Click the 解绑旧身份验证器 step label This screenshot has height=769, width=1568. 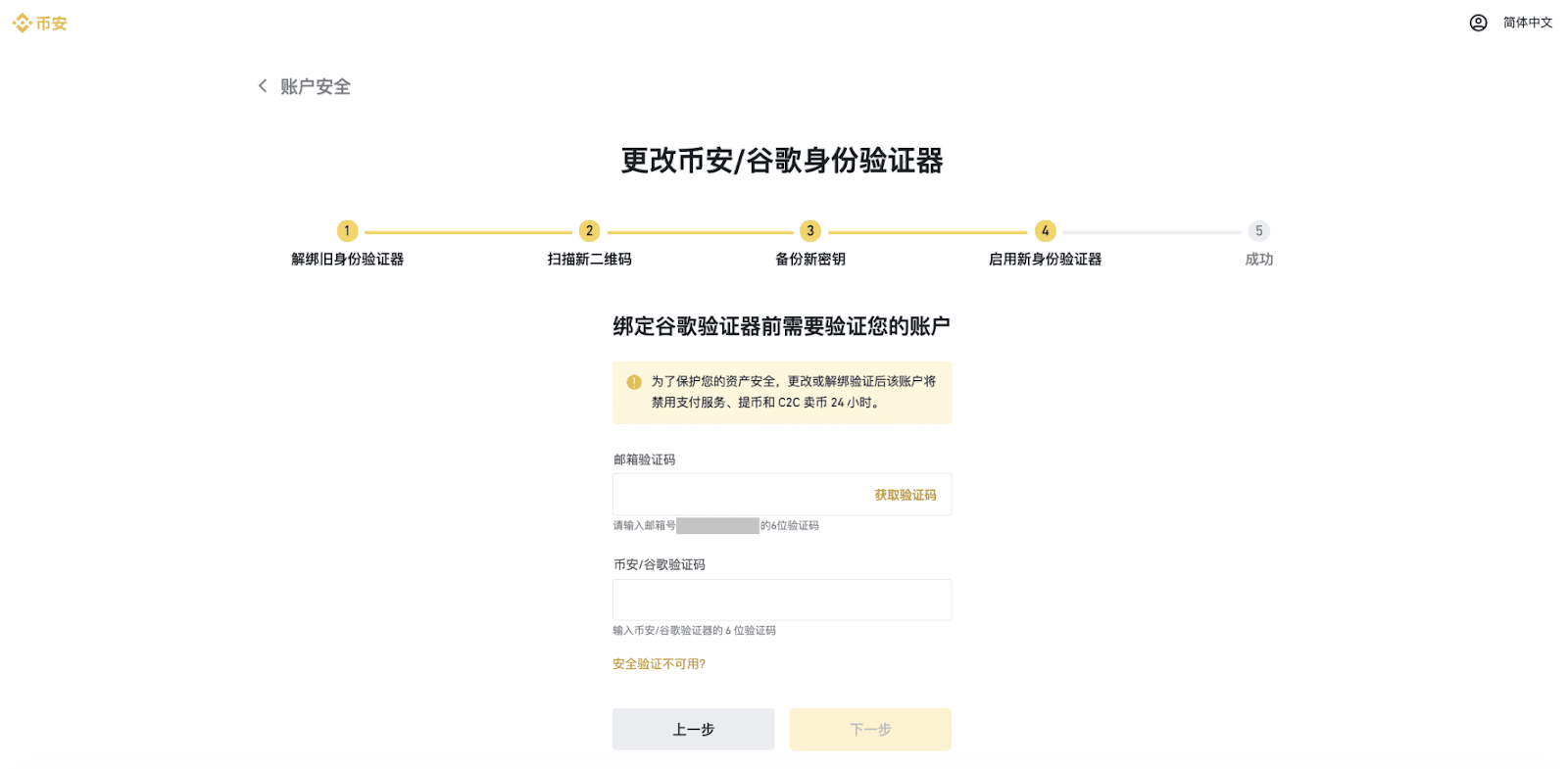click(348, 260)
